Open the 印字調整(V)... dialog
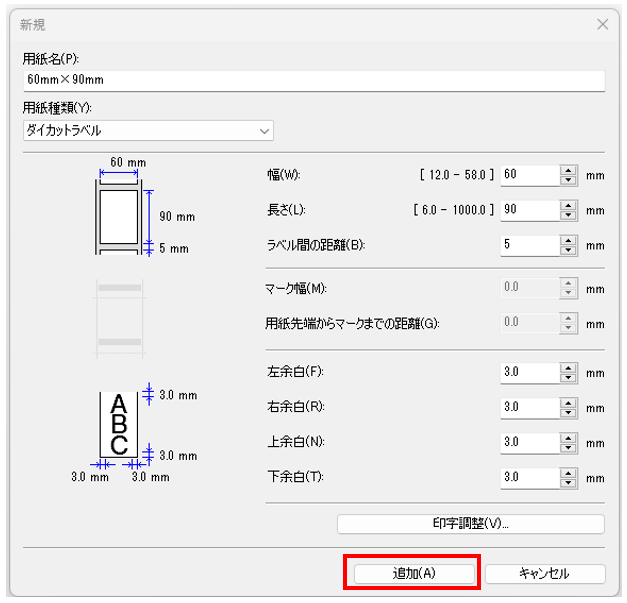The height and width of the screenshot is (603, 627). tap(470, 524)
